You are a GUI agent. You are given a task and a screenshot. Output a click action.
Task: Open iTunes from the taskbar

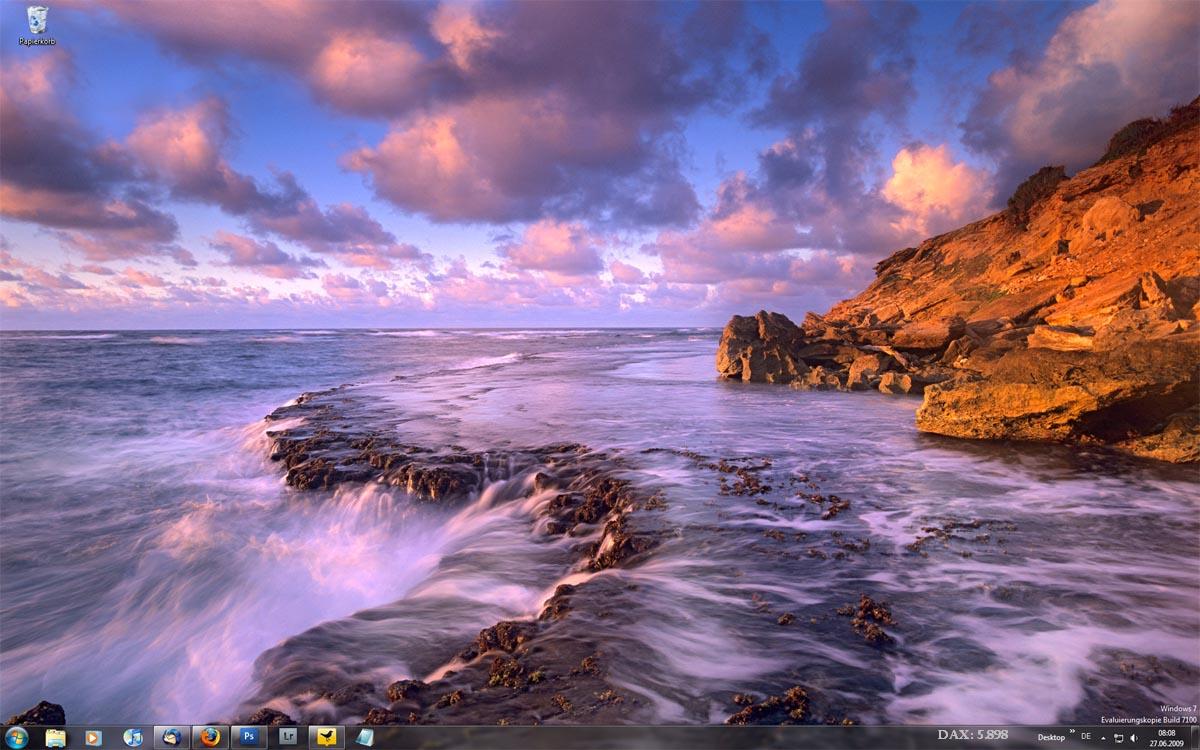[132, 738]
